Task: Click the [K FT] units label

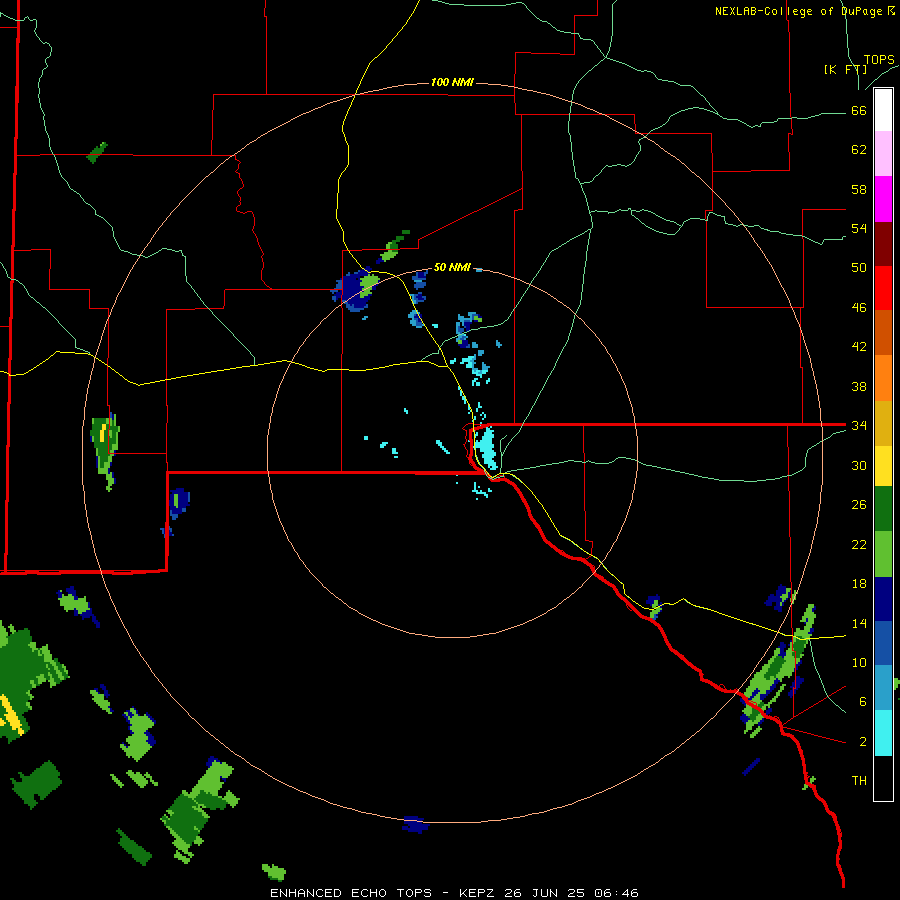Action: coord(845,69)
